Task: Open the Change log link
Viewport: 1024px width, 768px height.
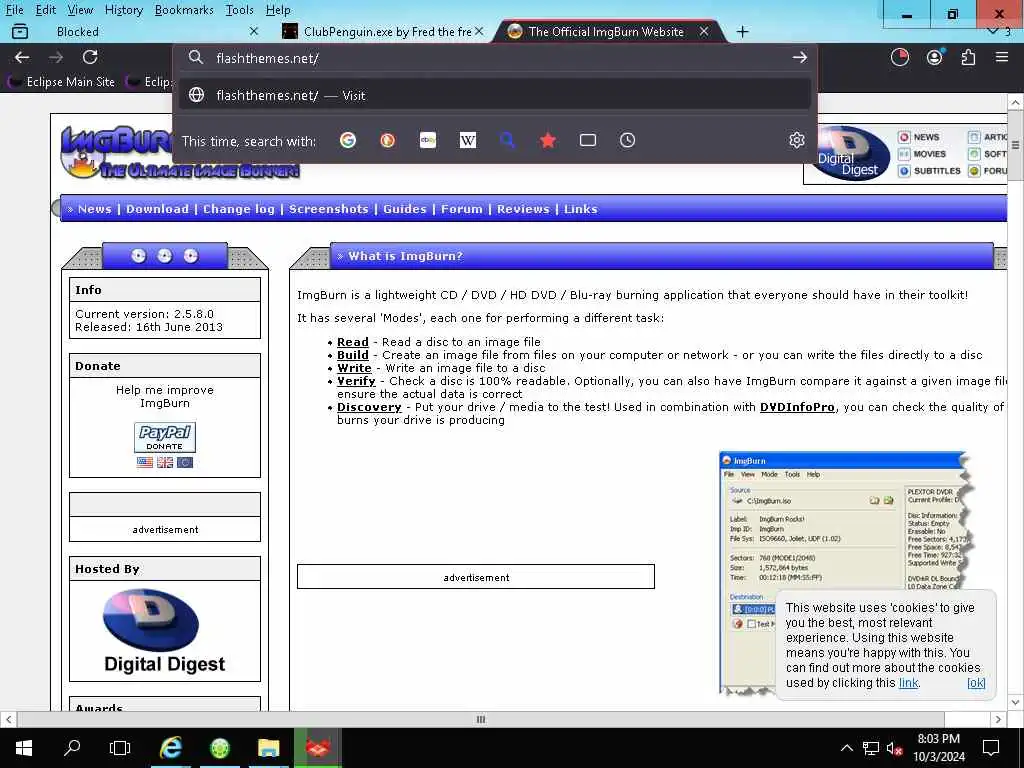Action: (x=239, y=209)
